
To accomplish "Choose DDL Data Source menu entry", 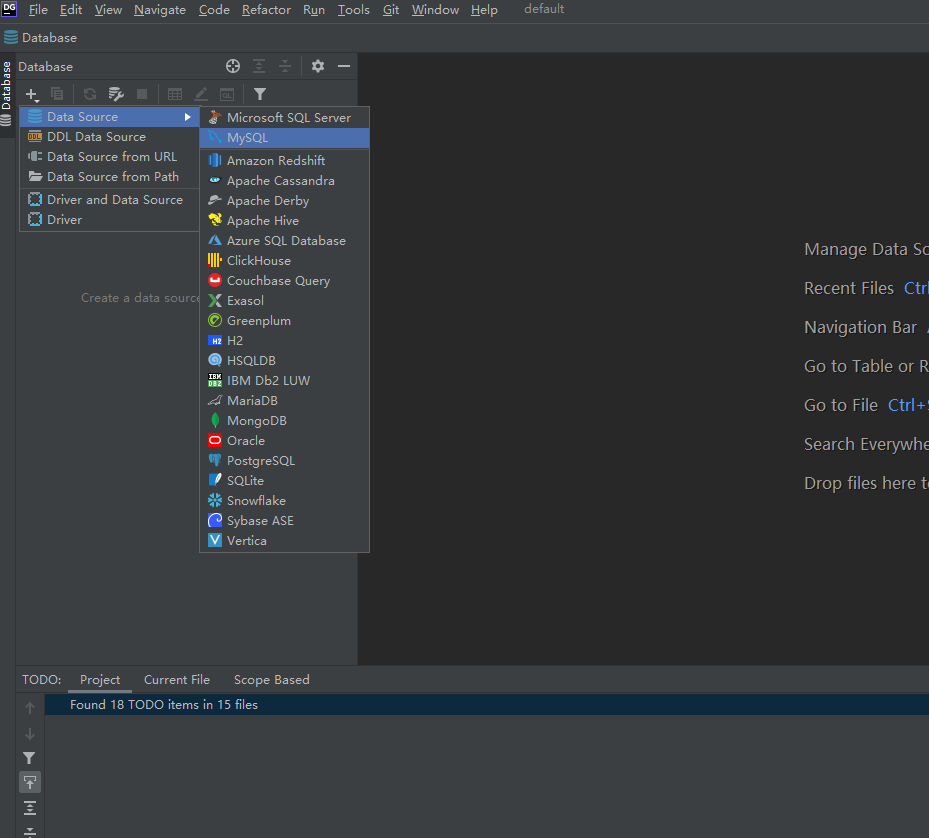I will (x=110, y=137).
